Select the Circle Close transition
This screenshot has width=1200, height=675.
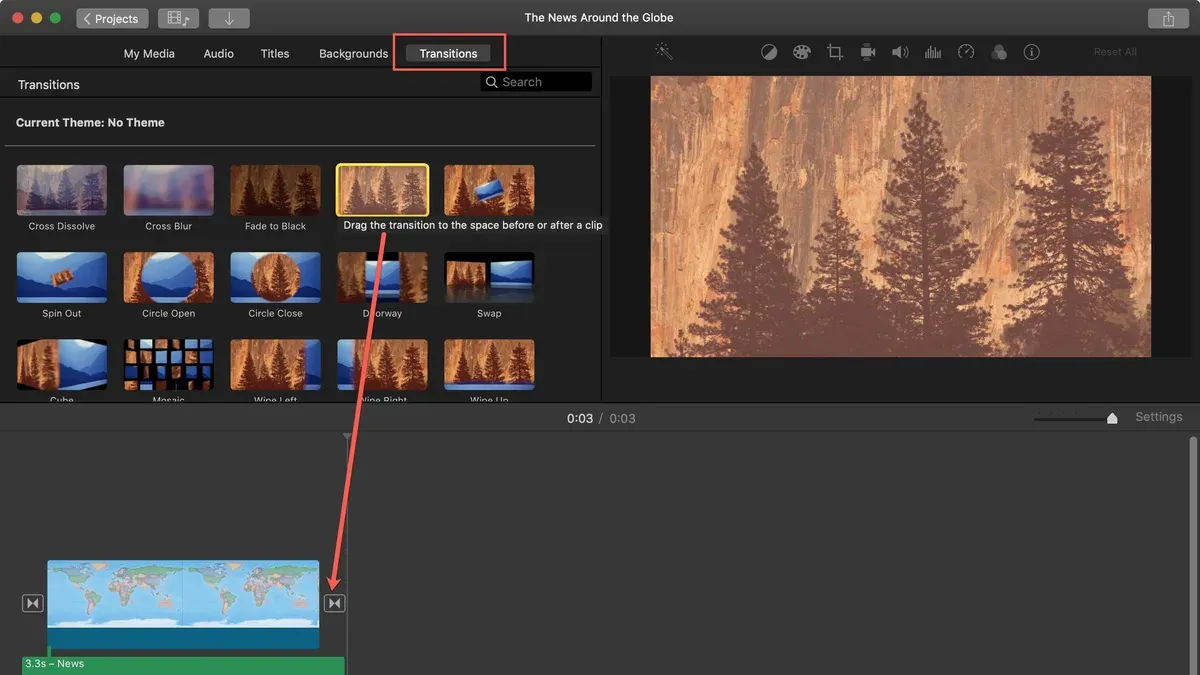pyautogui.click(x=276, y=278)
